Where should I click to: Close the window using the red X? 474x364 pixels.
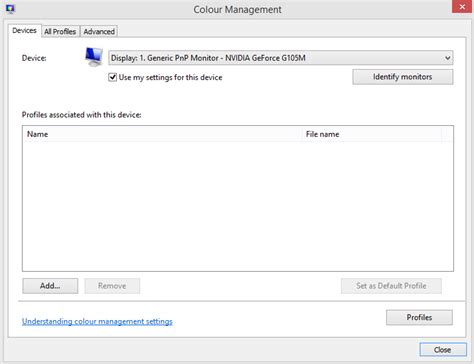462,6
